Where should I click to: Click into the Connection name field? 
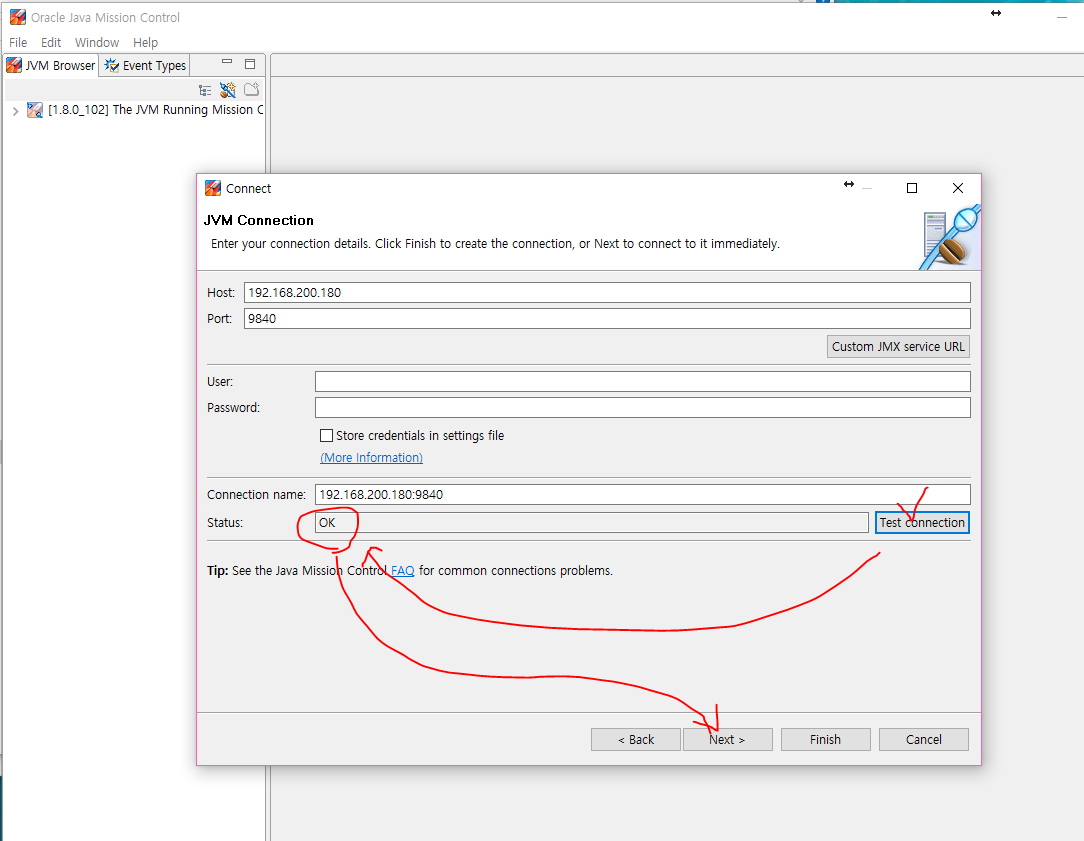(642, 495)
